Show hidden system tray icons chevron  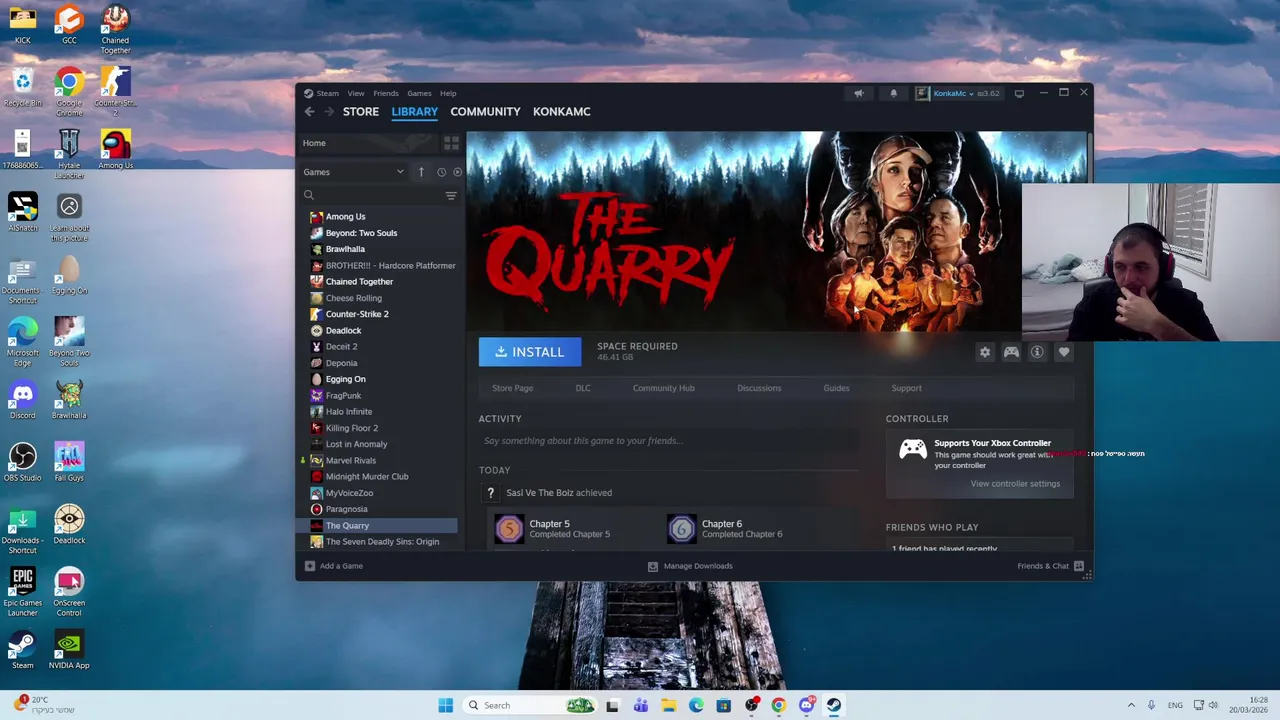(1131, 705)
